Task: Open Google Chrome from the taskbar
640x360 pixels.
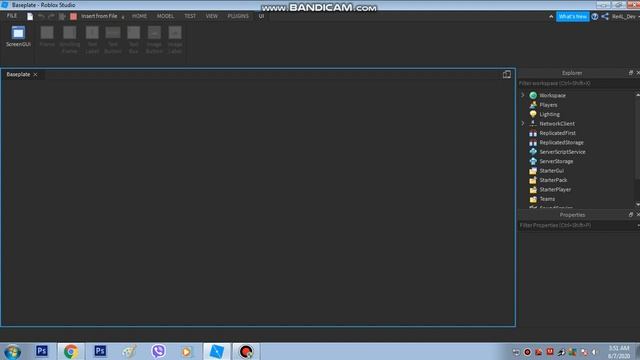Action: [71, 351]
